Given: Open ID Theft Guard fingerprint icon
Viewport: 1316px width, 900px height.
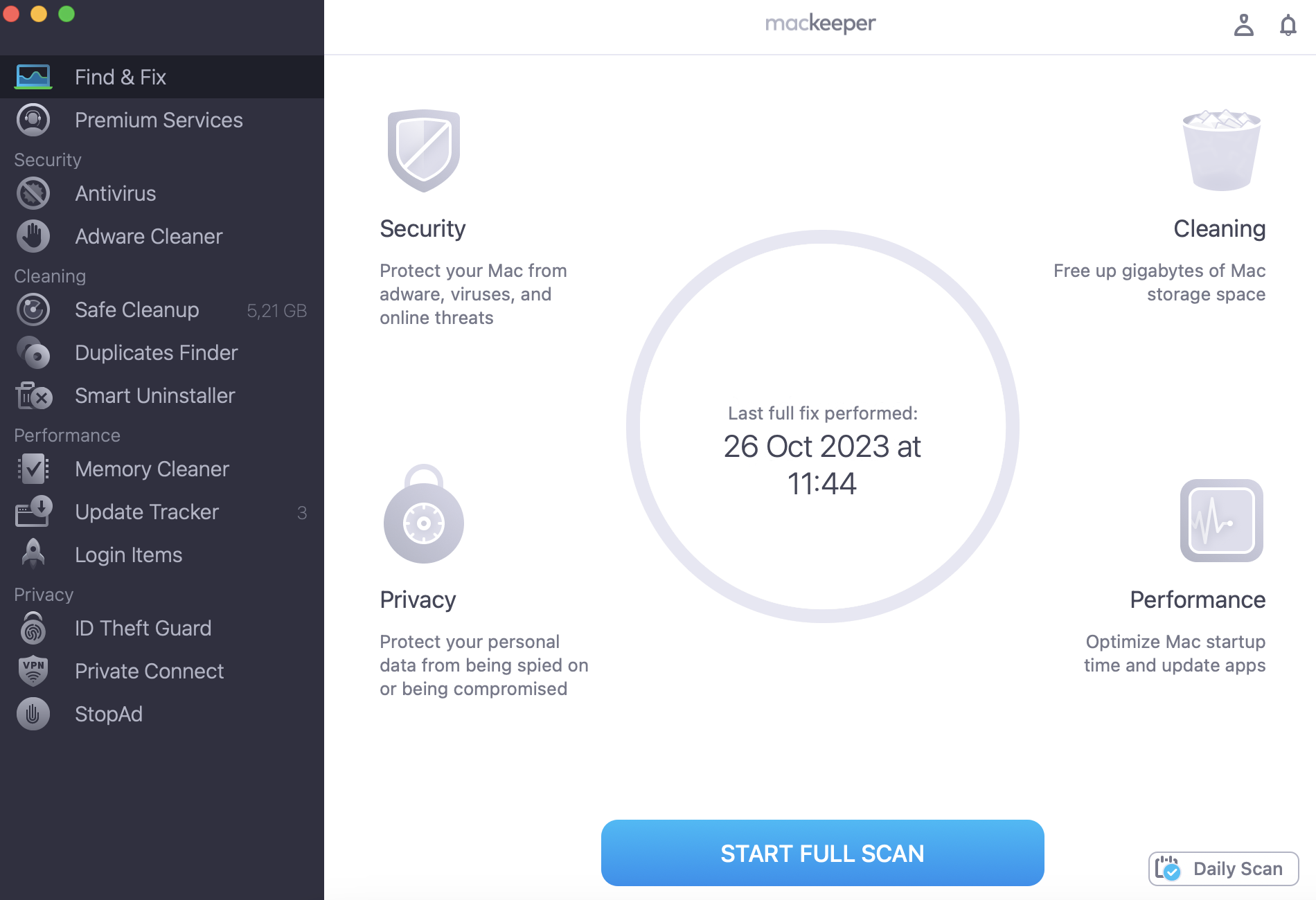Looking at the screenshot, I should point(32,628).
